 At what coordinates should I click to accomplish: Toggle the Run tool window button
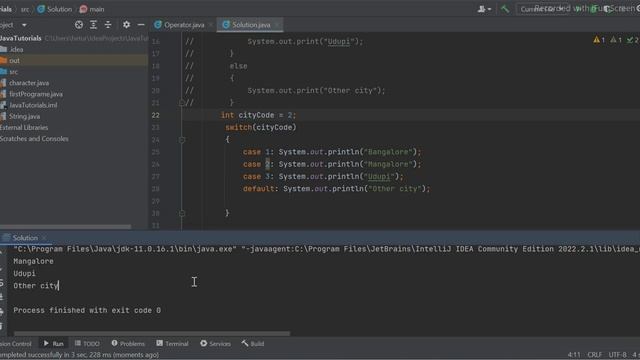pyautogui.click(x=53, y=344)
